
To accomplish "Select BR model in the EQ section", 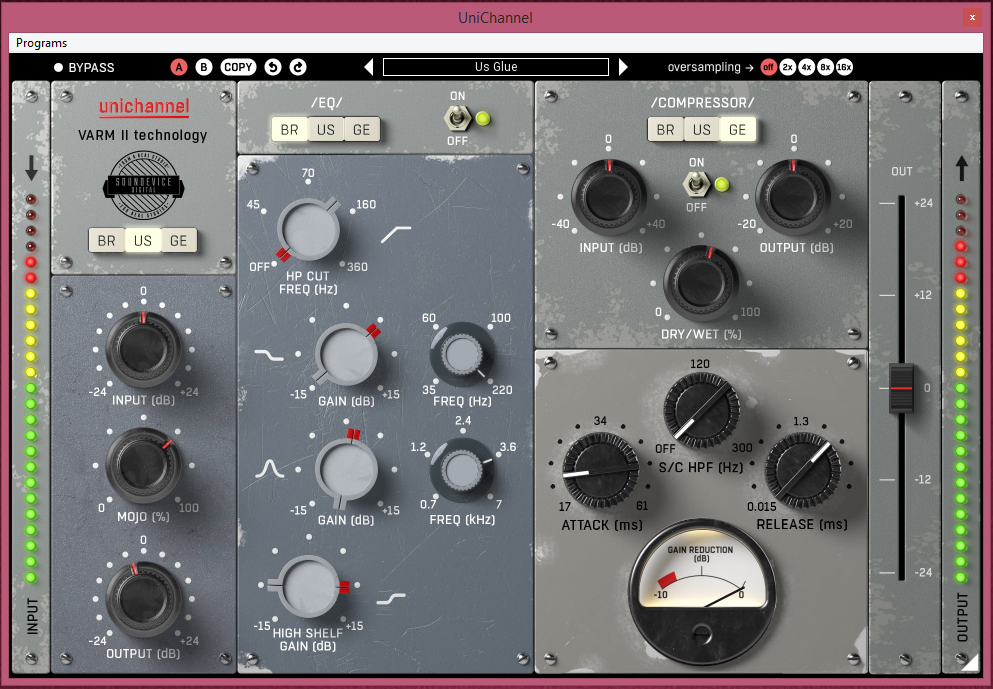I will tap(289, 130).
